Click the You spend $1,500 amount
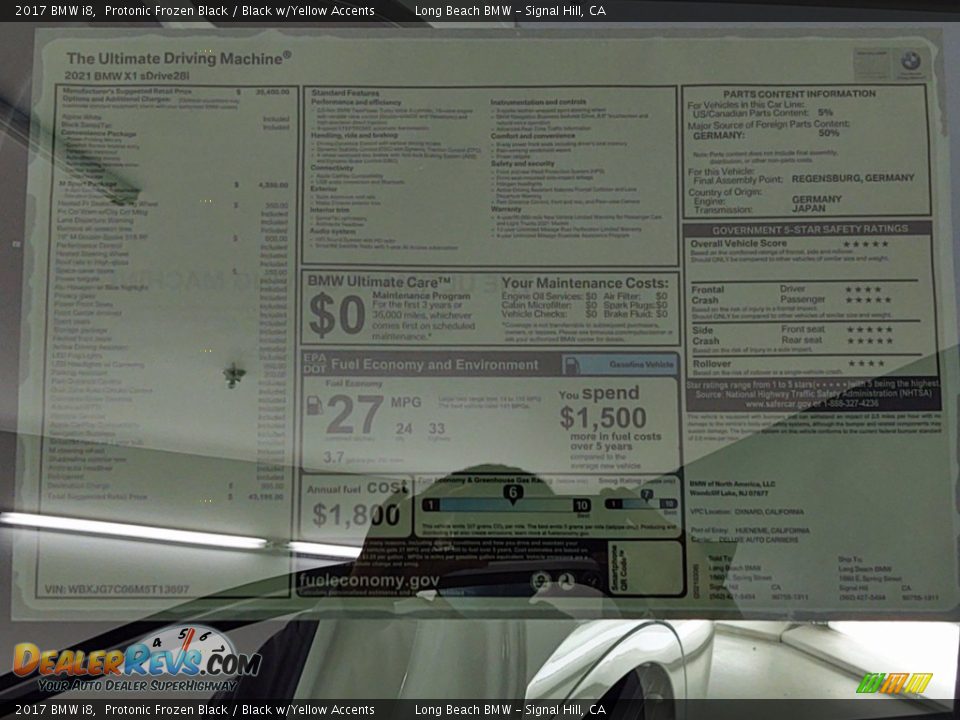This screenshot has height=720, width=960. pyautogui.click(x=602, y=418)
